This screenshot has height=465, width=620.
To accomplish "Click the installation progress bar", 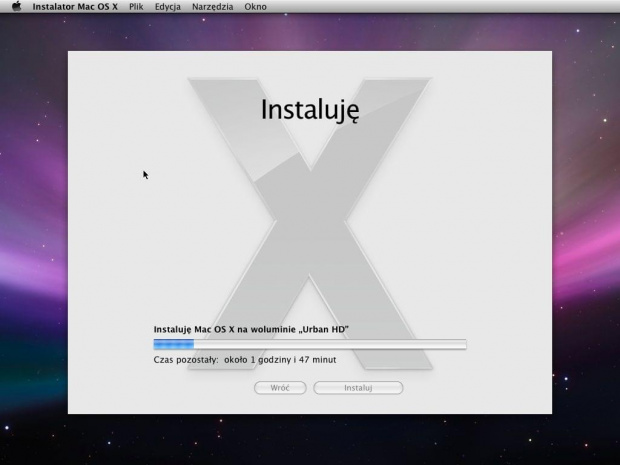I will [x=310, y=344].
